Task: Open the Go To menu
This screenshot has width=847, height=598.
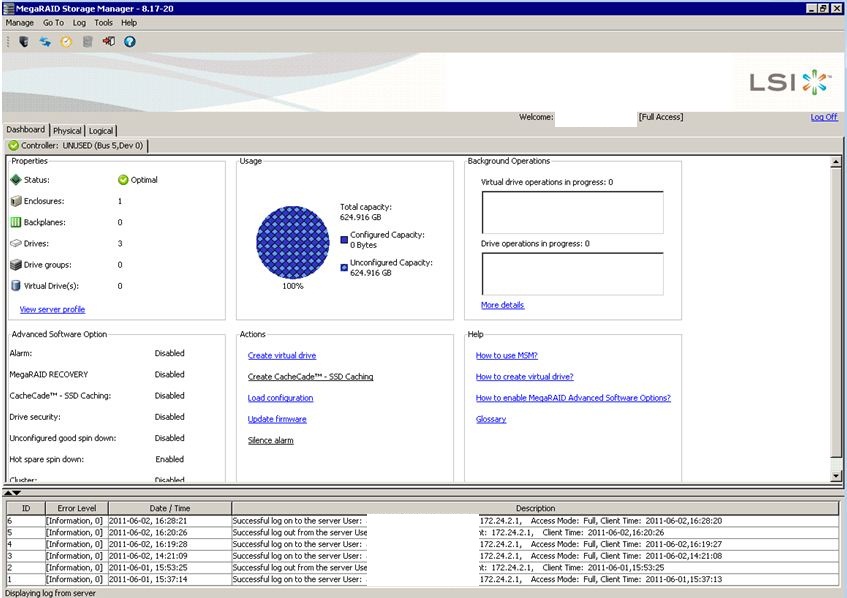Action: (x=53, y=23)
